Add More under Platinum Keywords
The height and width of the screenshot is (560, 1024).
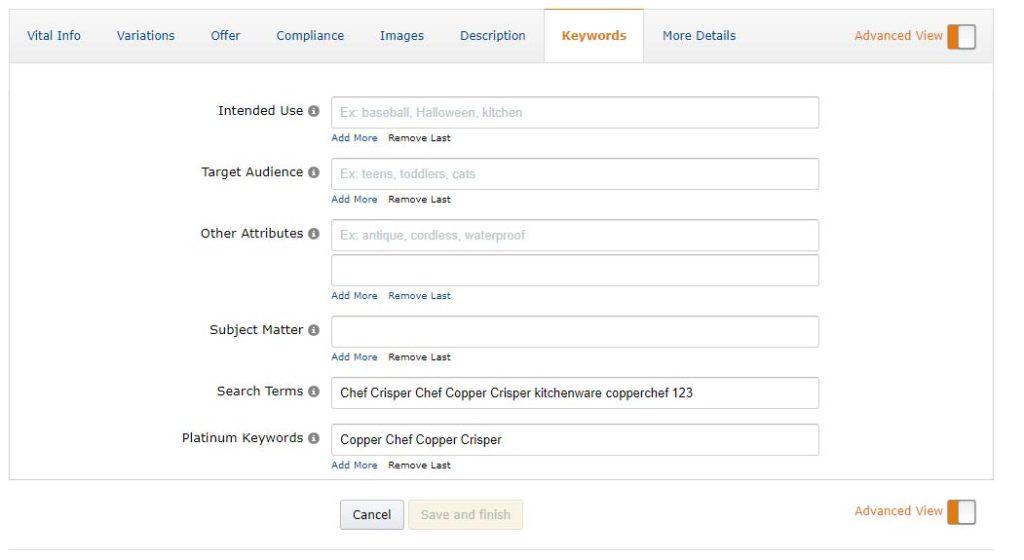tap(354, 465)
